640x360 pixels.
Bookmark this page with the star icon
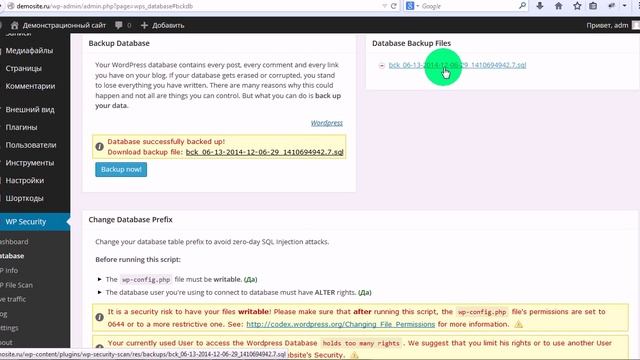(x=577, y=6)
